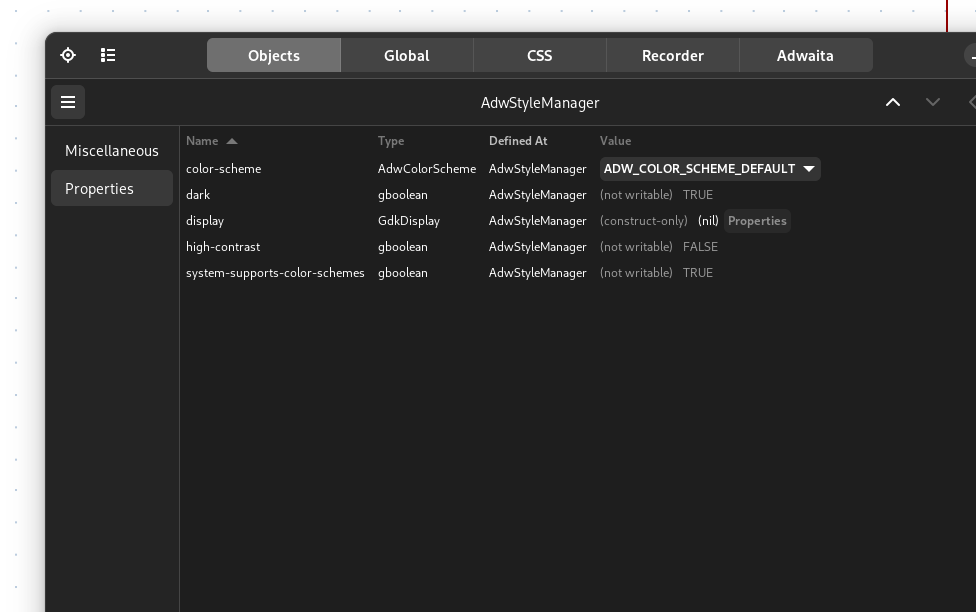The image size is (976, 612).
Task: Open the Recorder tab
Action: [x=673, y=55]
